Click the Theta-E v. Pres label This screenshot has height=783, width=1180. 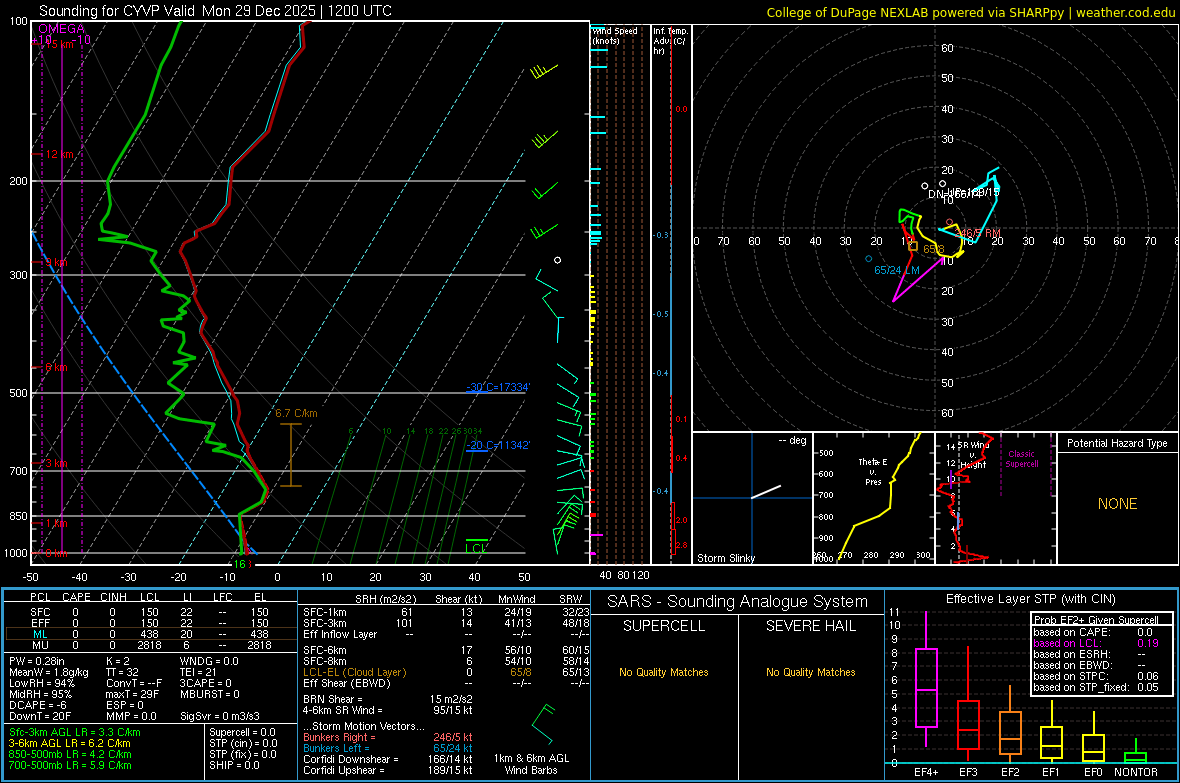pos(873,471)
